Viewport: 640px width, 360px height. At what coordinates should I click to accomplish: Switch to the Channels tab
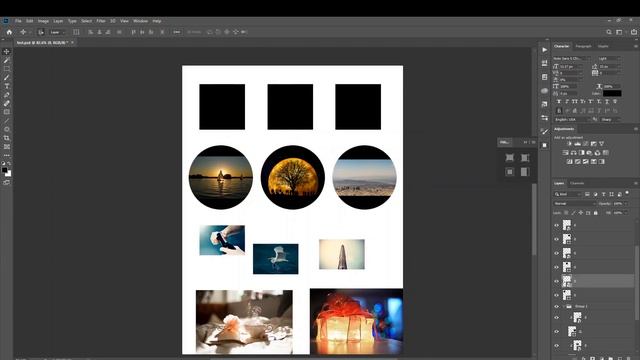pyautogui.click(x=577, y=183)
